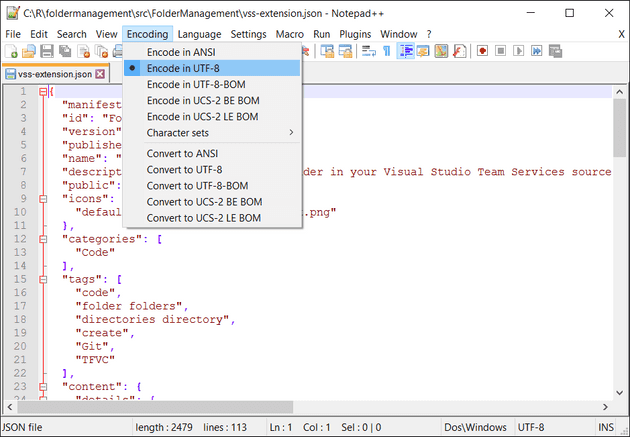The image size is (630, 437).
Task: Click the Sync horizontal scrolling icon
Action: [345, 51]
